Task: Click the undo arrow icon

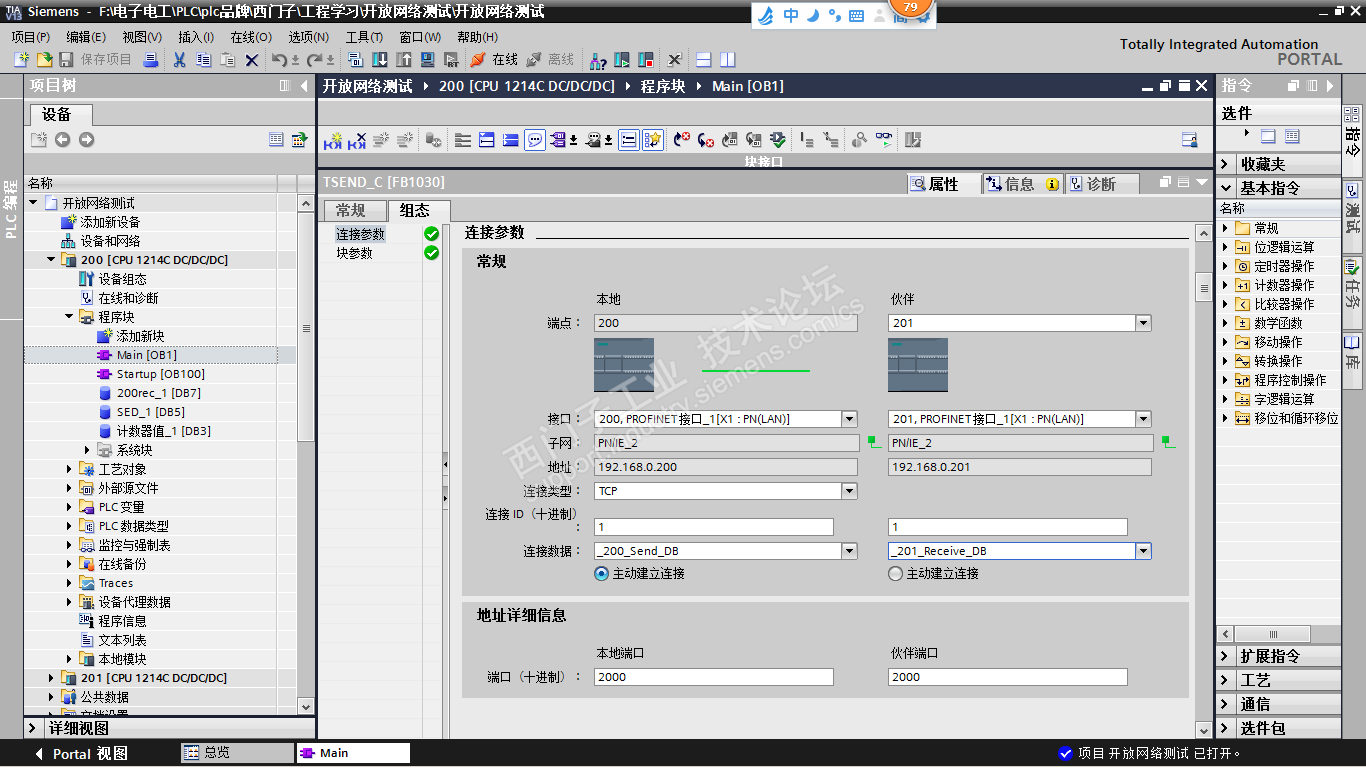Action: [280, 60]
